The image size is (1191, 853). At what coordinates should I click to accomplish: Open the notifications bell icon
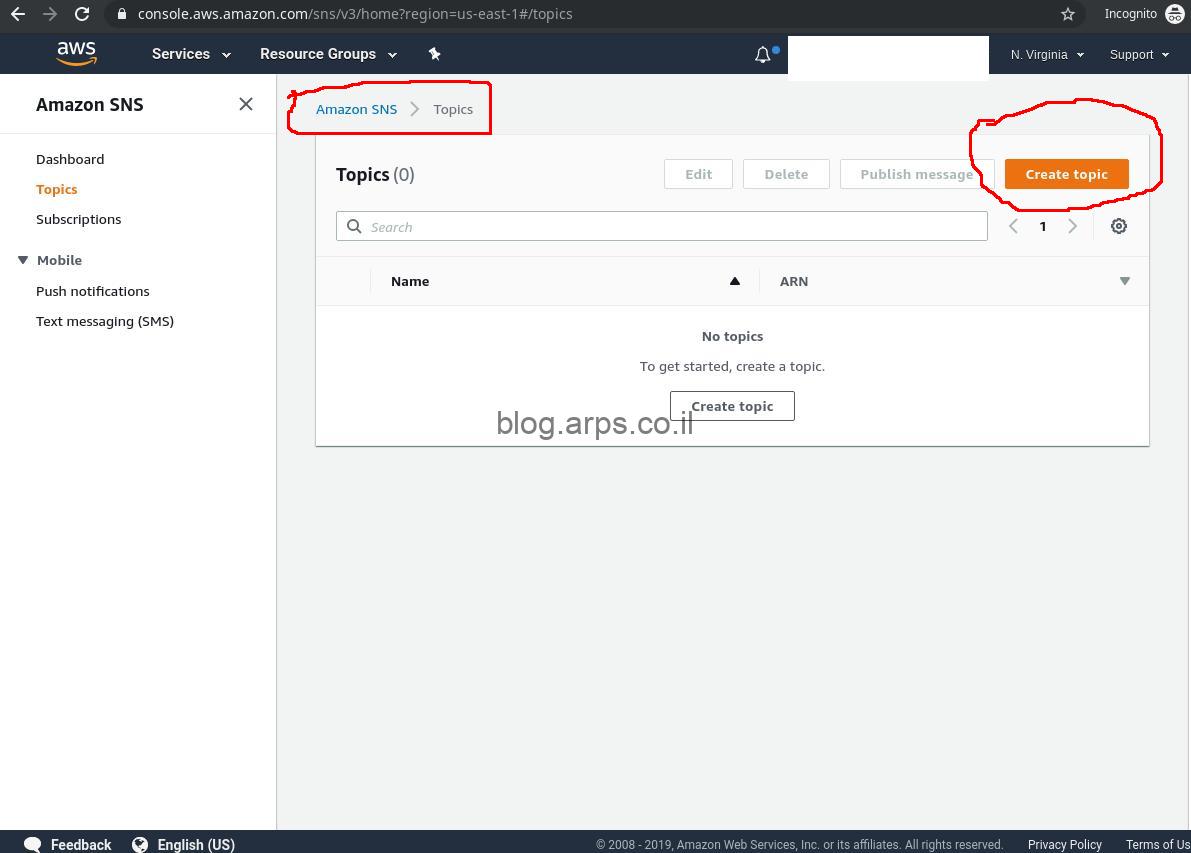pyautogui.click(x=763, y=55)
